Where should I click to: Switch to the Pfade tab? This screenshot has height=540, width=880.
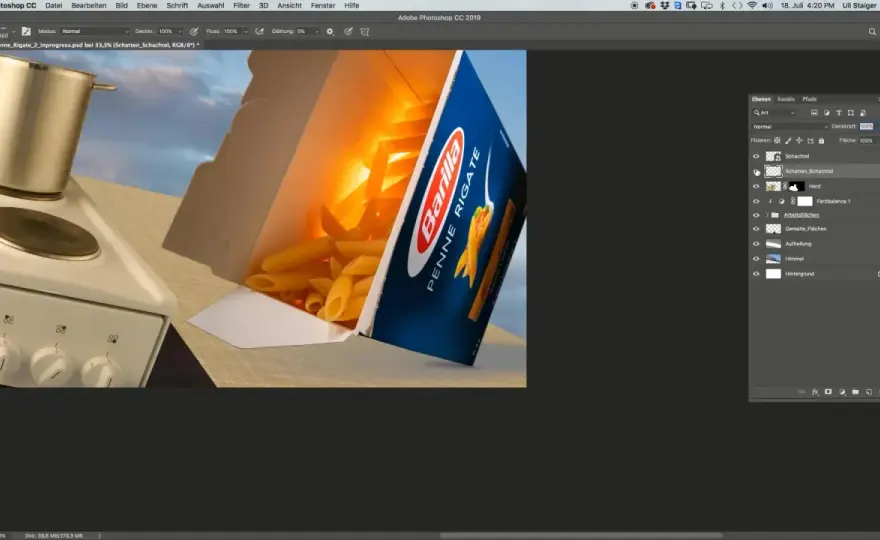[x=809, y=99]
